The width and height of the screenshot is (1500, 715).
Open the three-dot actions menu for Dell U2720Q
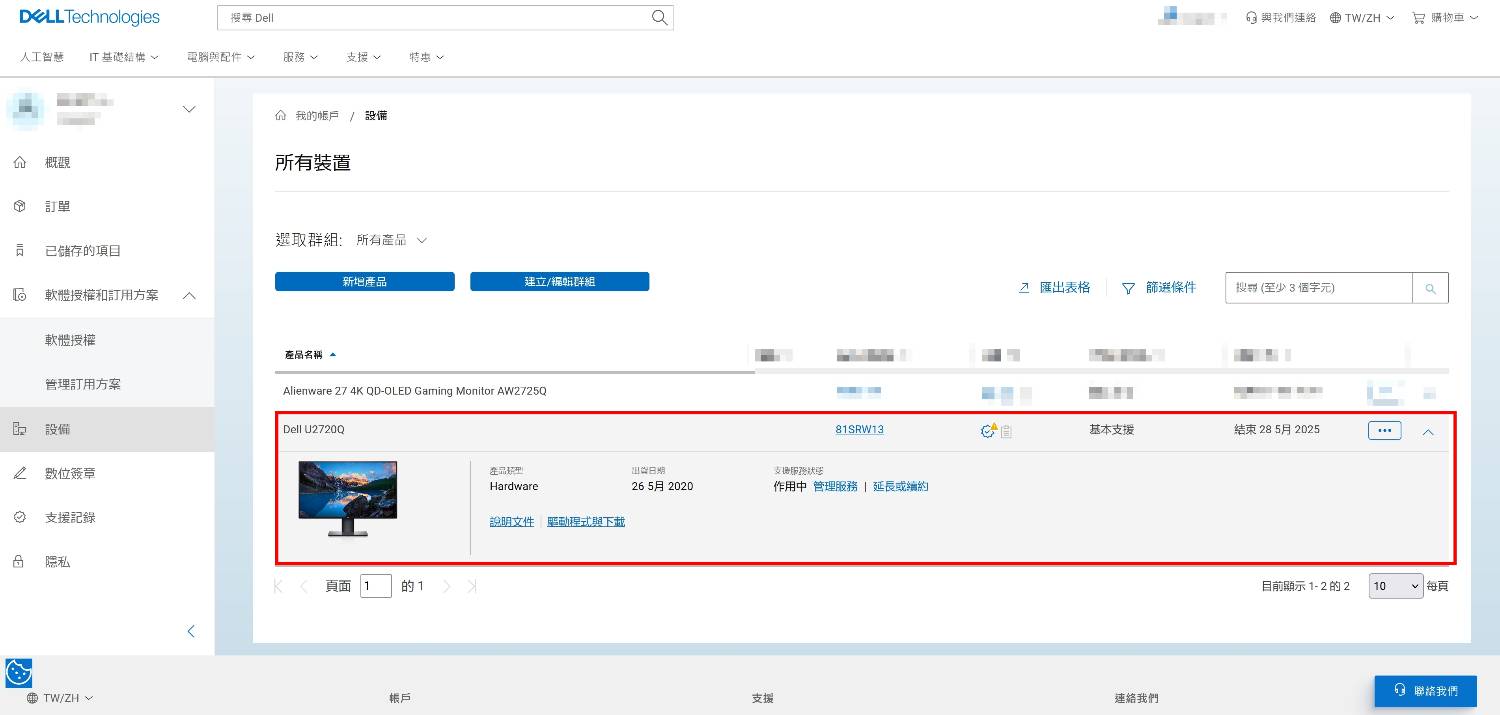(x=1385, y=431)
